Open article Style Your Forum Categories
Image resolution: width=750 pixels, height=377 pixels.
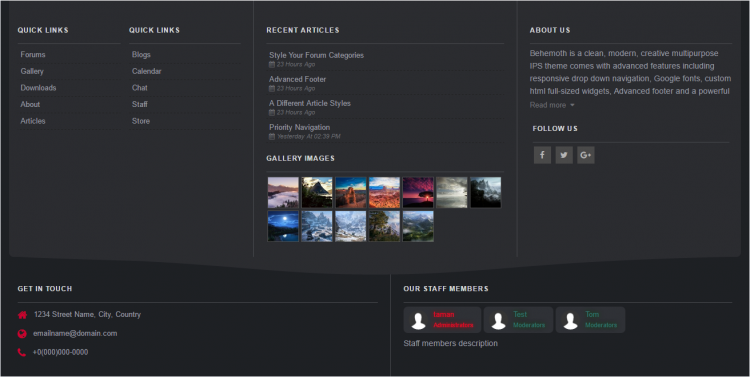click(x=316, y=55)
